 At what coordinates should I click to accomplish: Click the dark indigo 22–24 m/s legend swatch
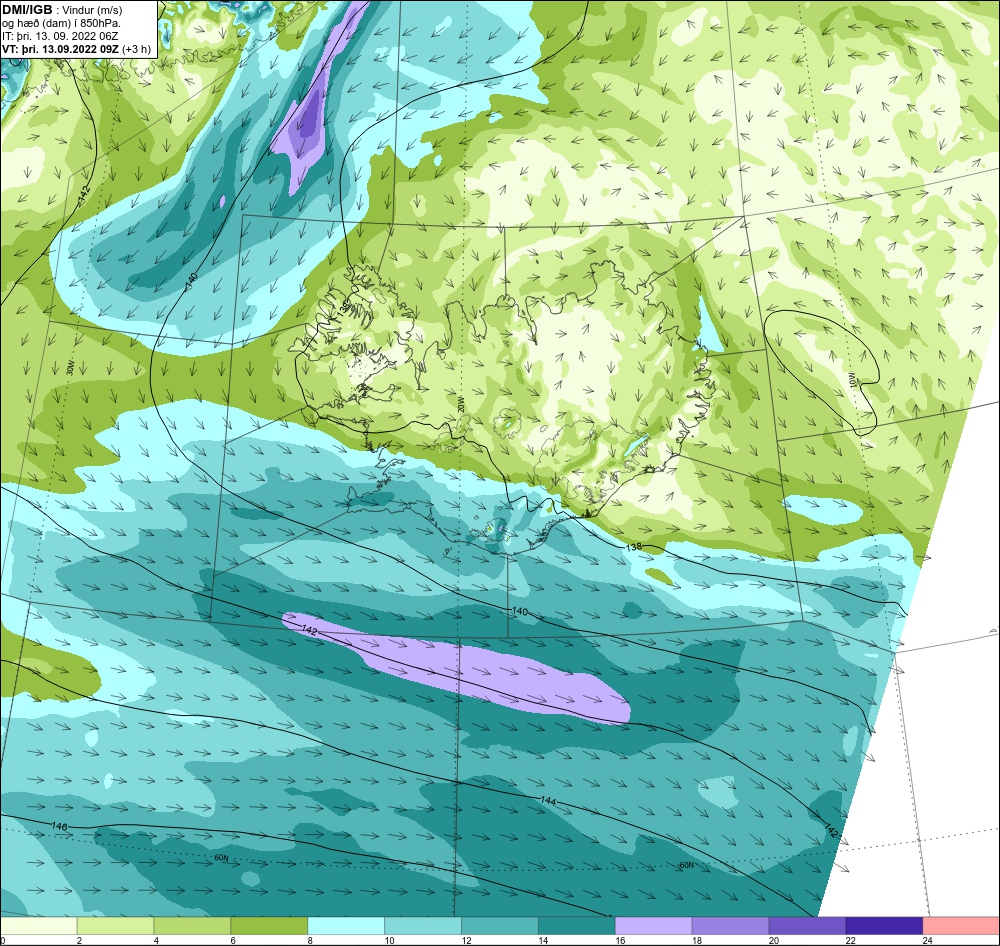coord(884,926)
